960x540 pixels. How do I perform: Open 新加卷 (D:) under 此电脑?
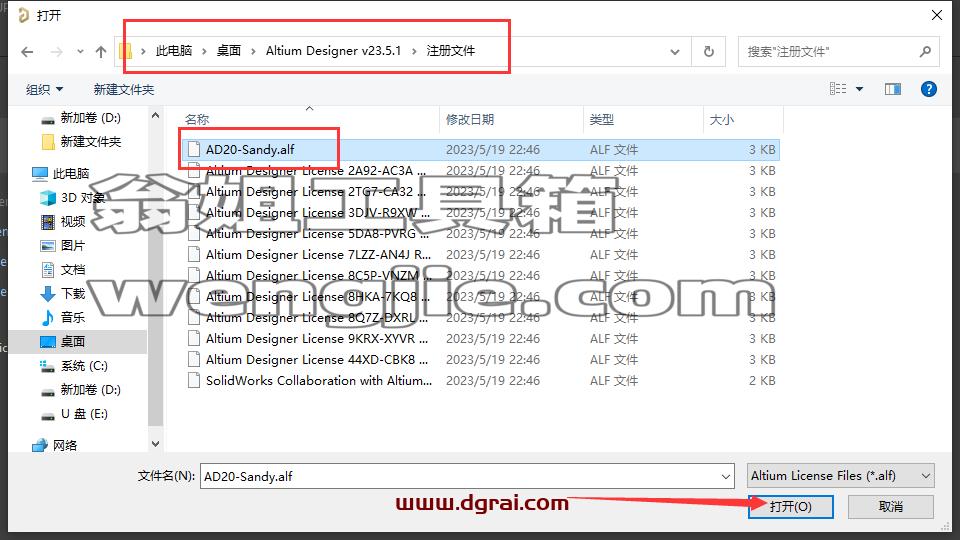pyautogui.click(x=81, y=390)
